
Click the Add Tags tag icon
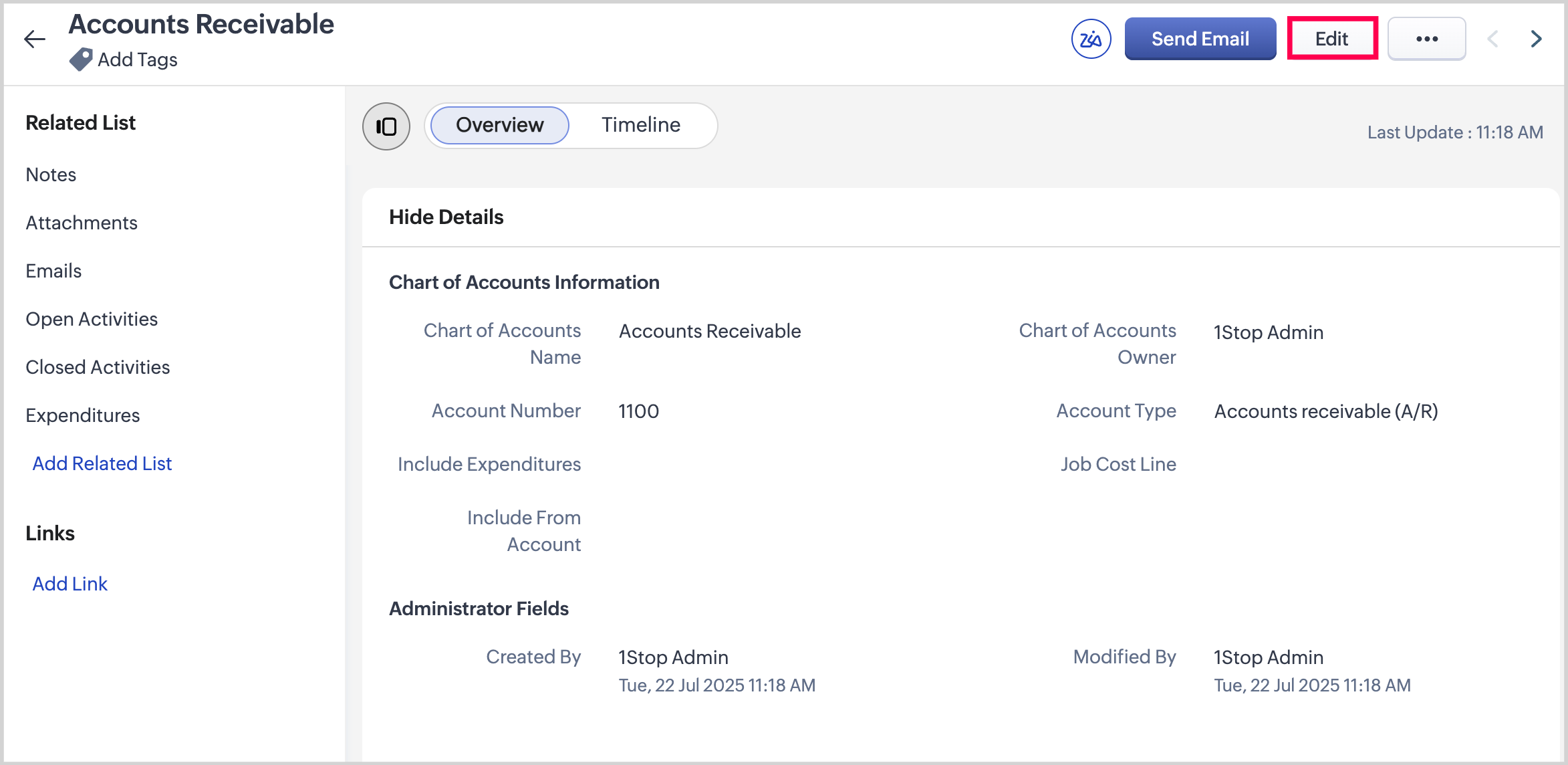pyautogui.click(x=81, y=60)
